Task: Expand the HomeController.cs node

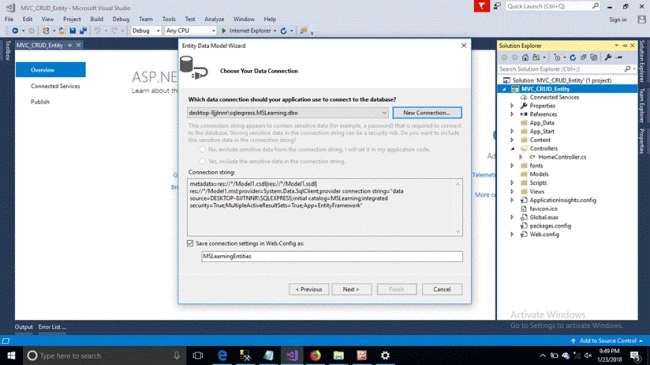Action: 521,157
